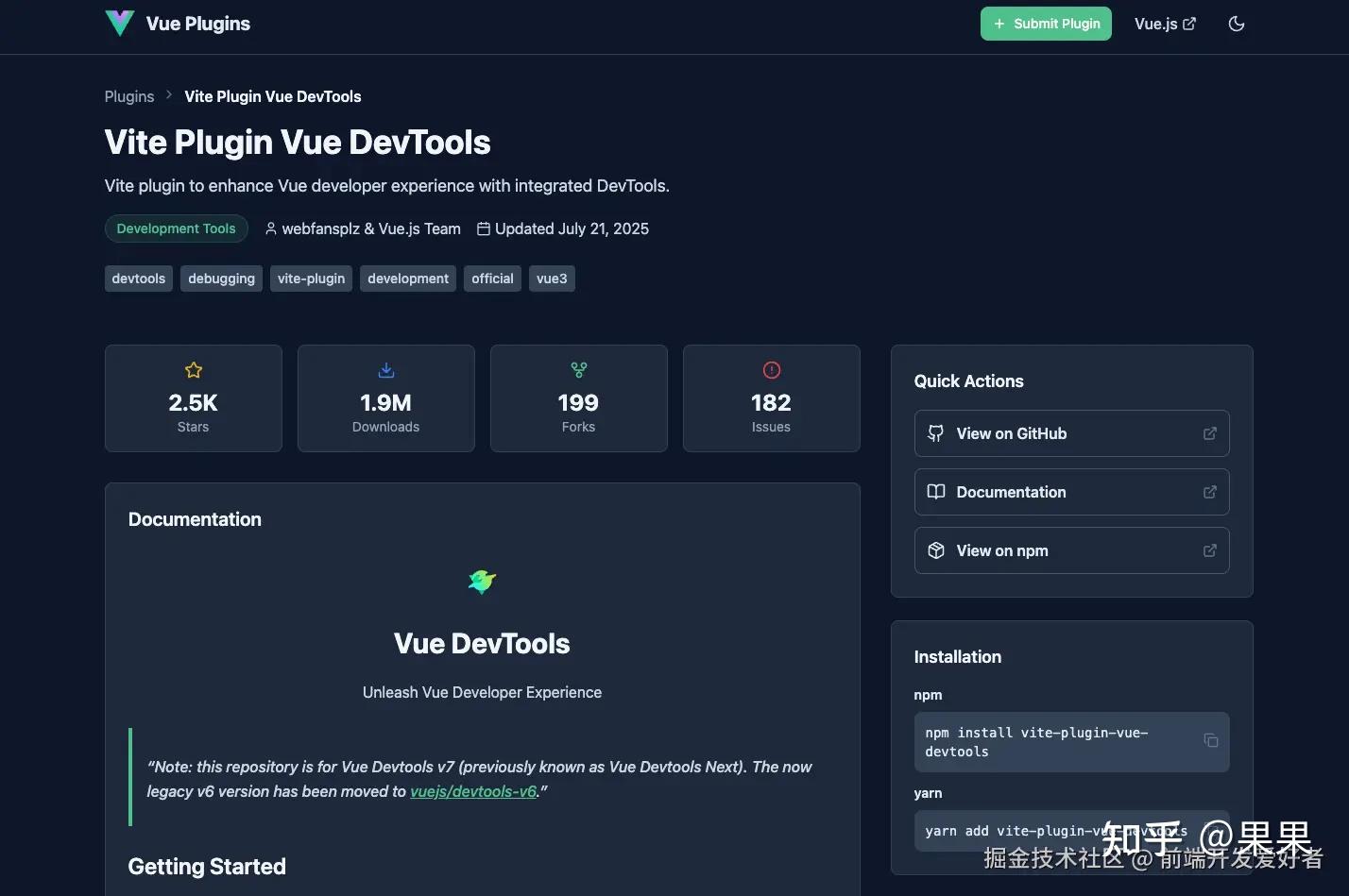Select the vue3 tag

pos(552,279)
